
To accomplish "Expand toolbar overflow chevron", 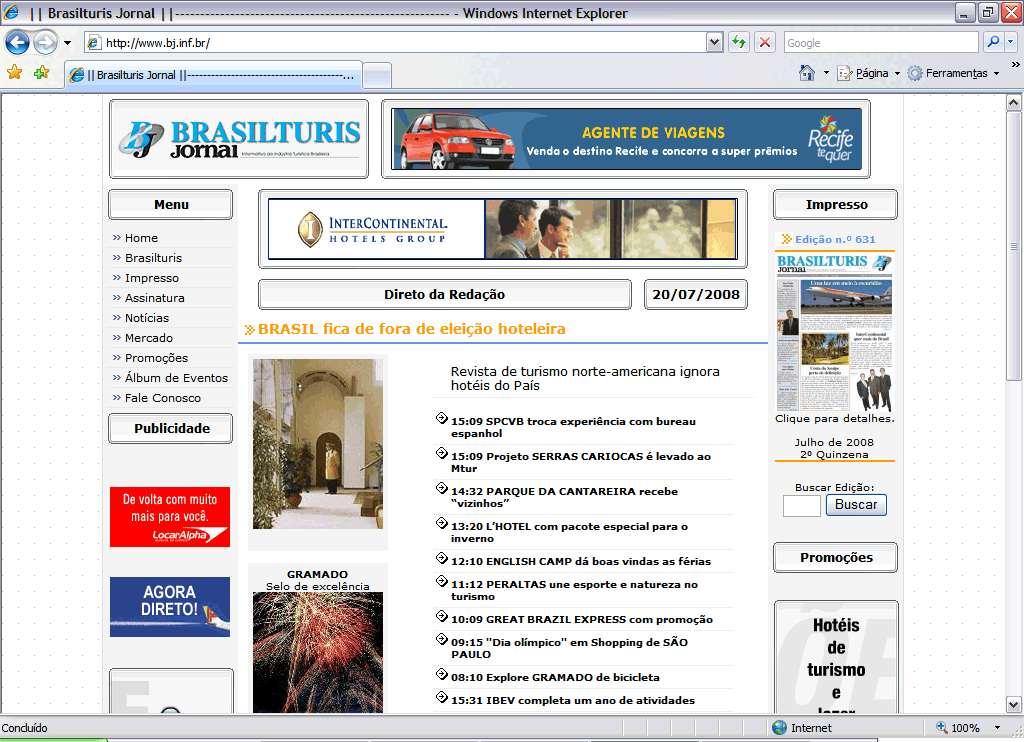I will [x=1016, y=65].
